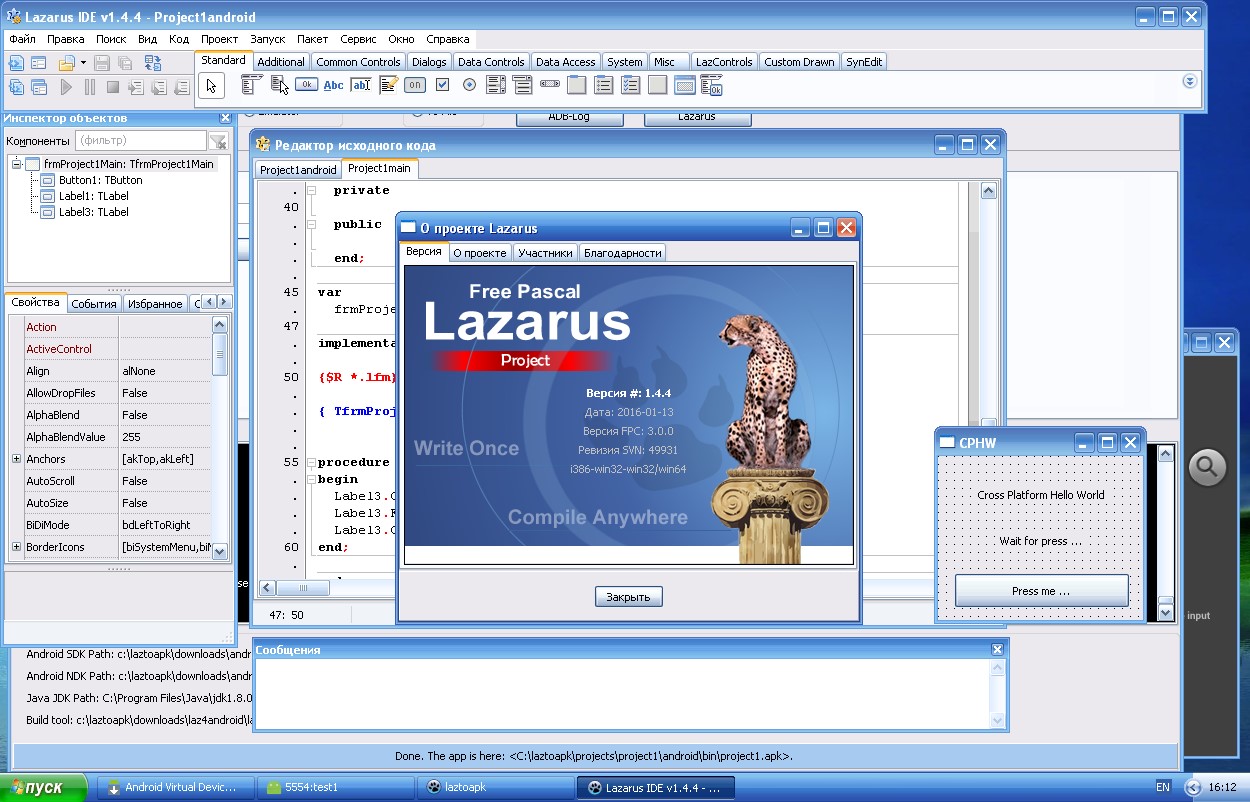Switch to the Data Access palette tab
Image resolution: width=1250 pixels, height=802 pixels.
[565, 62]
